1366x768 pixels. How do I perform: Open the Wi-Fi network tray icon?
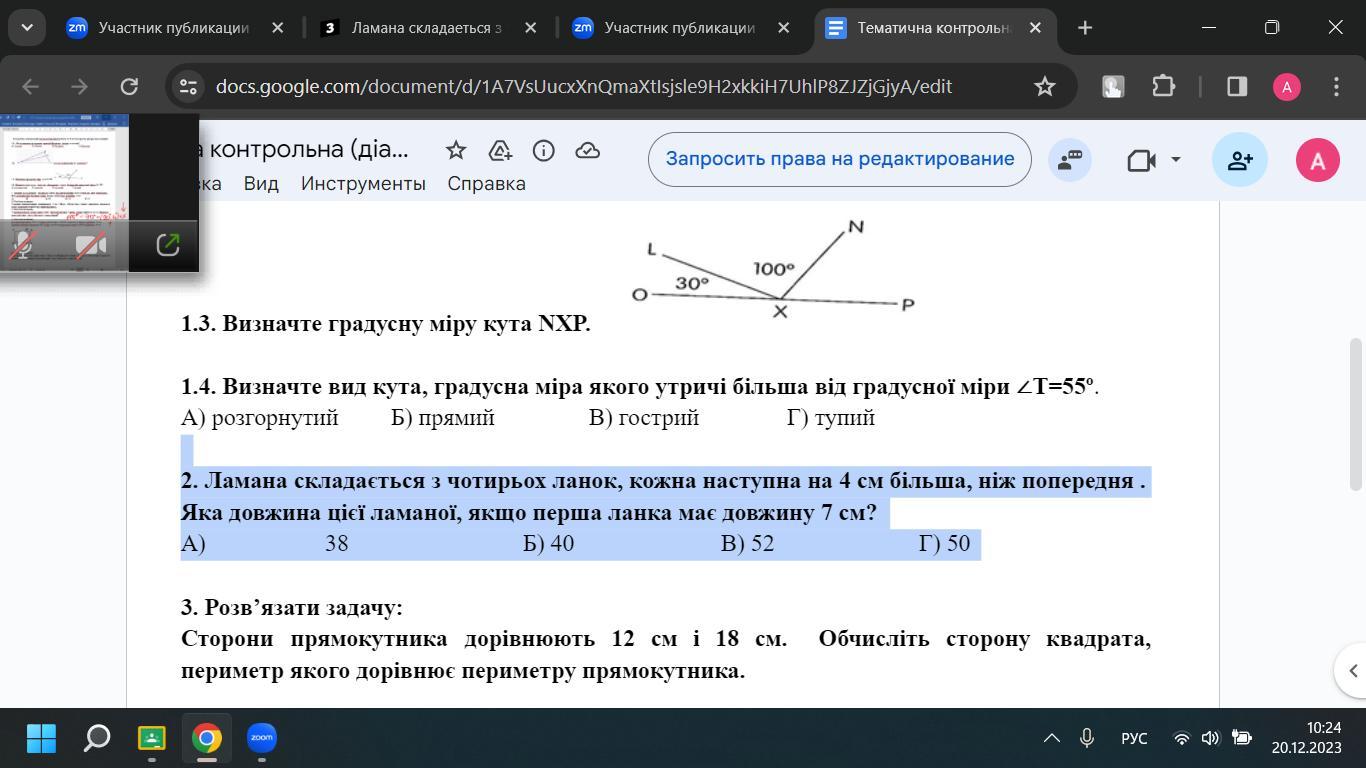(x=1181, y=739)
